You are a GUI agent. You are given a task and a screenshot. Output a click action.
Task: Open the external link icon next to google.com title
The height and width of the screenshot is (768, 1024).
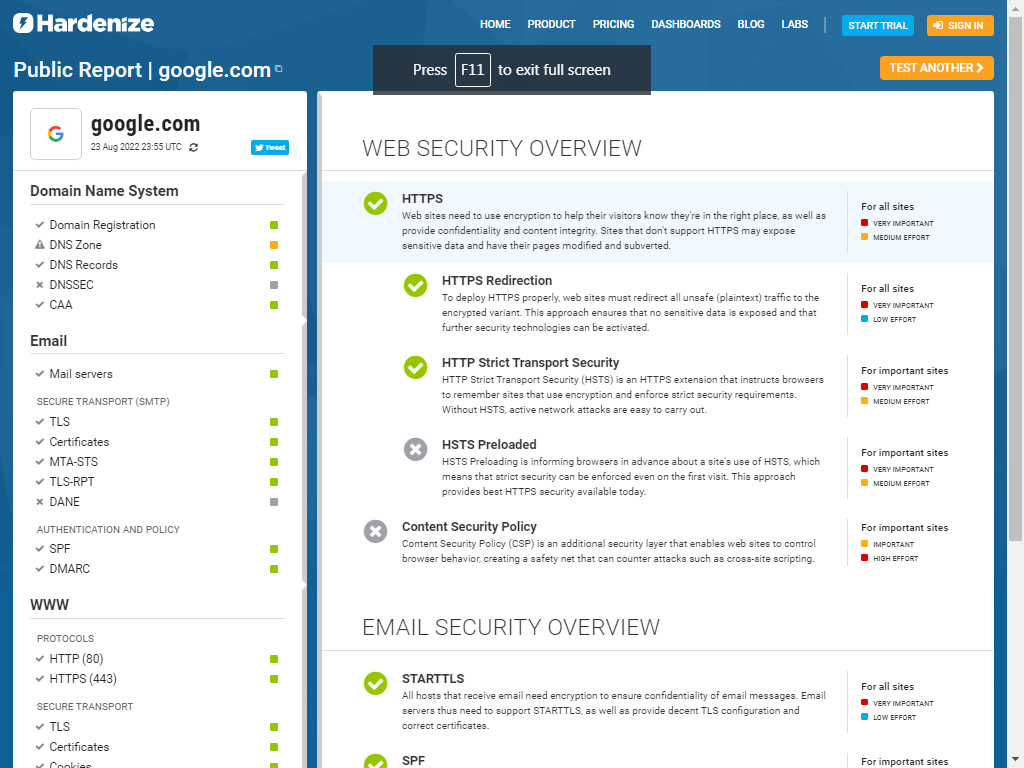pos(279,69)
